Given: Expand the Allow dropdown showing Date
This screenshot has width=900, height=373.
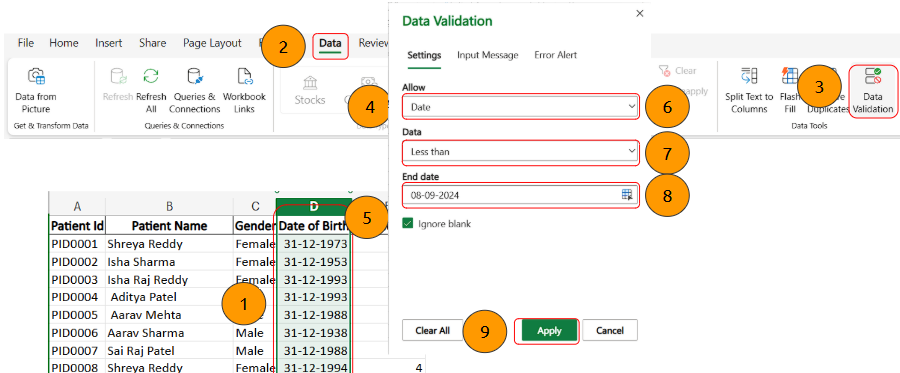Looking at the screenshot, I should pyautogui.click(x=520, y=107).
